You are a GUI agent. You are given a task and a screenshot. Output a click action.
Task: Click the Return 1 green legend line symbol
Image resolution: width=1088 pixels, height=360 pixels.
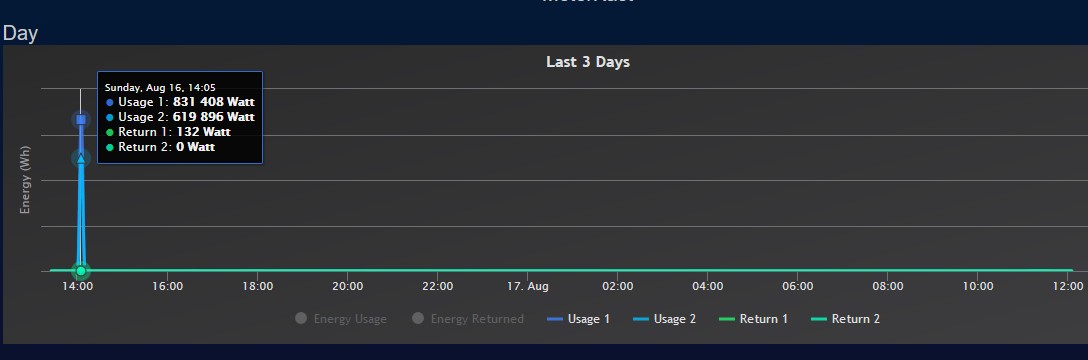point(726,319)
